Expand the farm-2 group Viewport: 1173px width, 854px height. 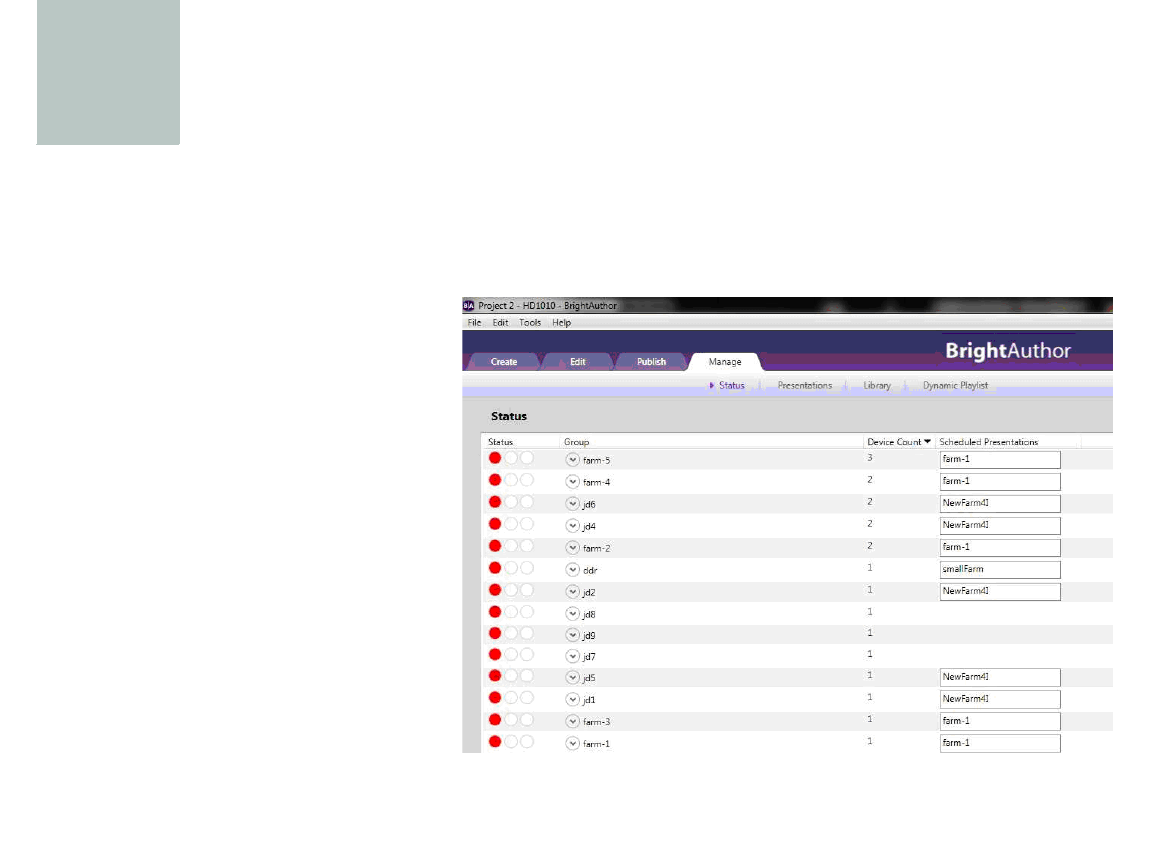pos(572,548)
